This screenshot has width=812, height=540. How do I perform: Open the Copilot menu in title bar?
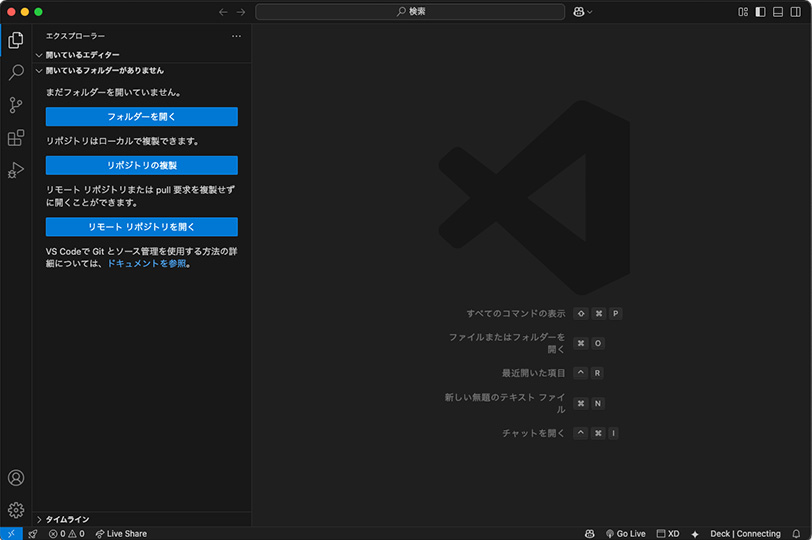(x=583, y=12)
